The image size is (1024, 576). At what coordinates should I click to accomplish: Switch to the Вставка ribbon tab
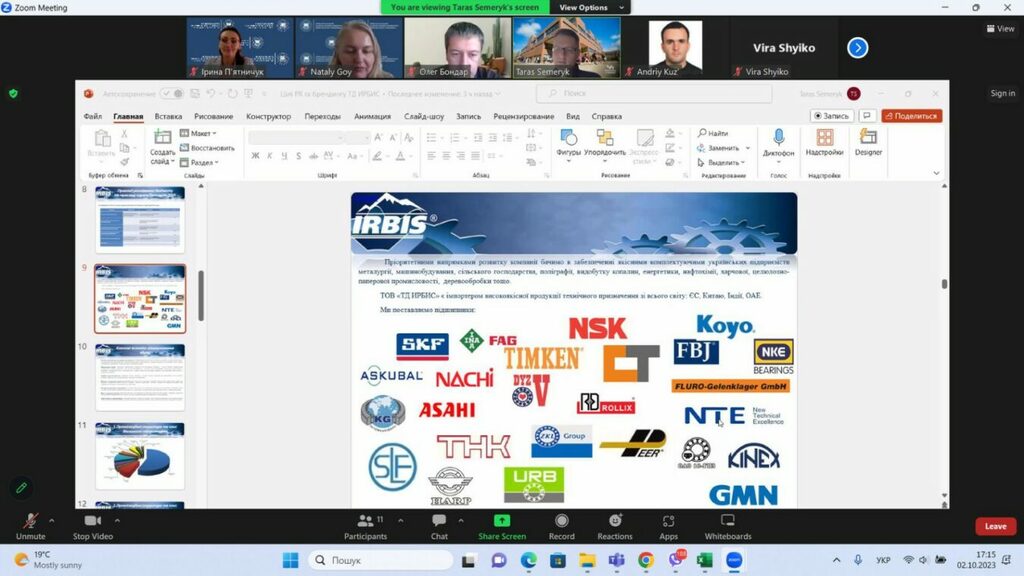[x=168, y=116]
